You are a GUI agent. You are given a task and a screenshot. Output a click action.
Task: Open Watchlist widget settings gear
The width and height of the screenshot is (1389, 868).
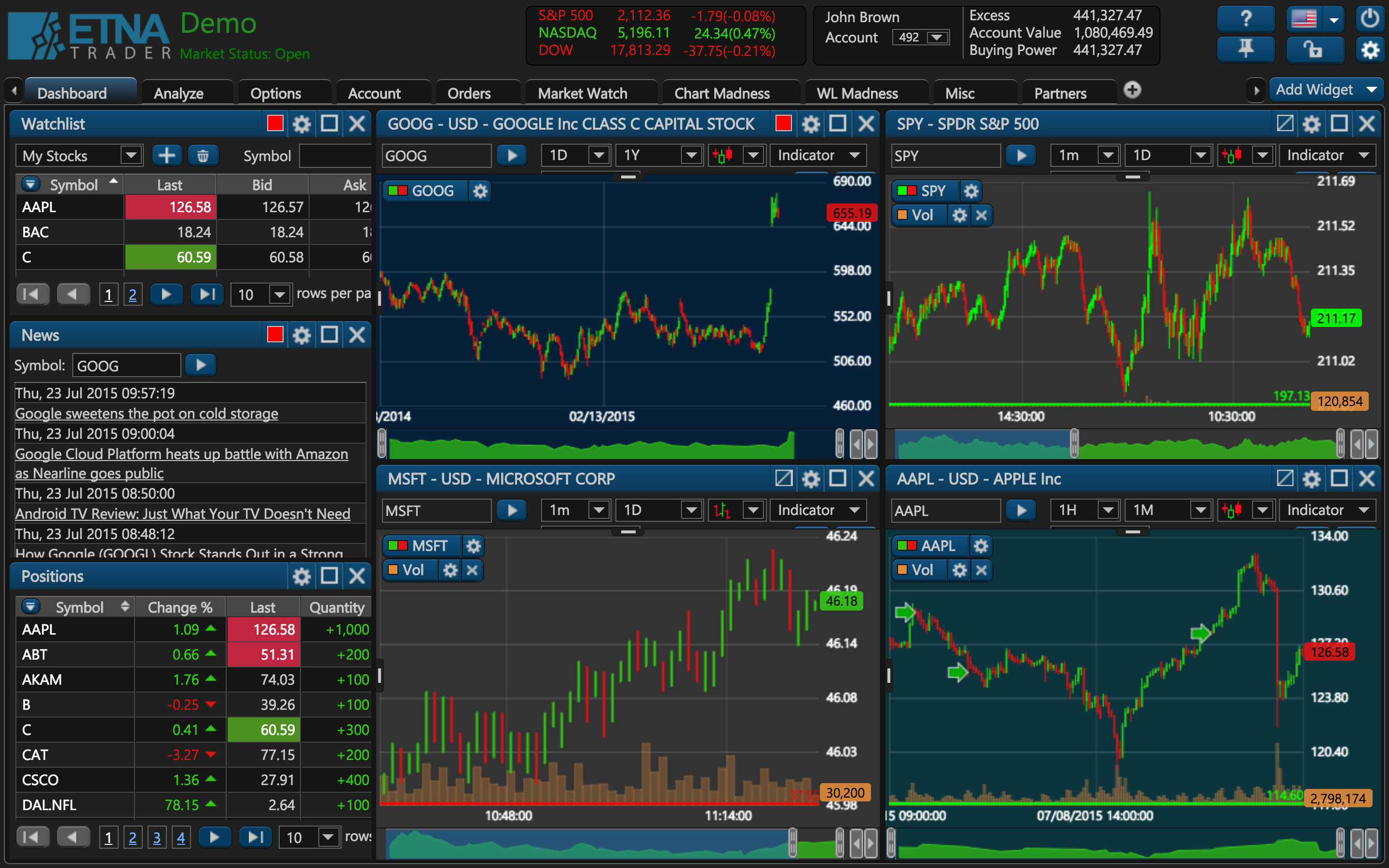pyautogui.click(x=301, y=124)
